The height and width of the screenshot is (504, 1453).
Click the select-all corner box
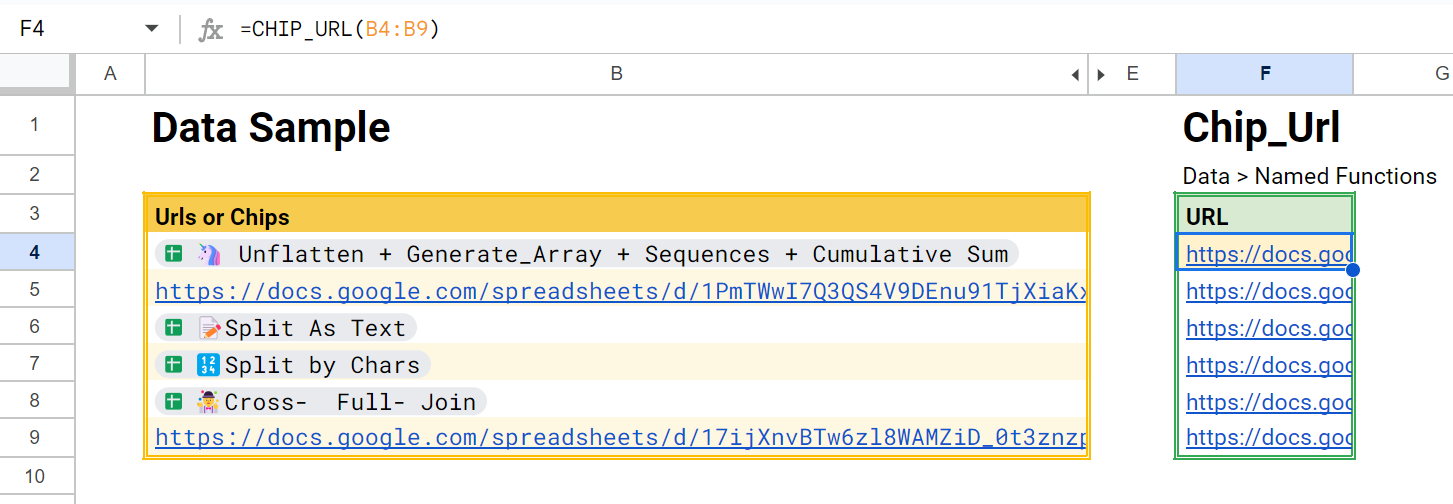click(36, 74)
